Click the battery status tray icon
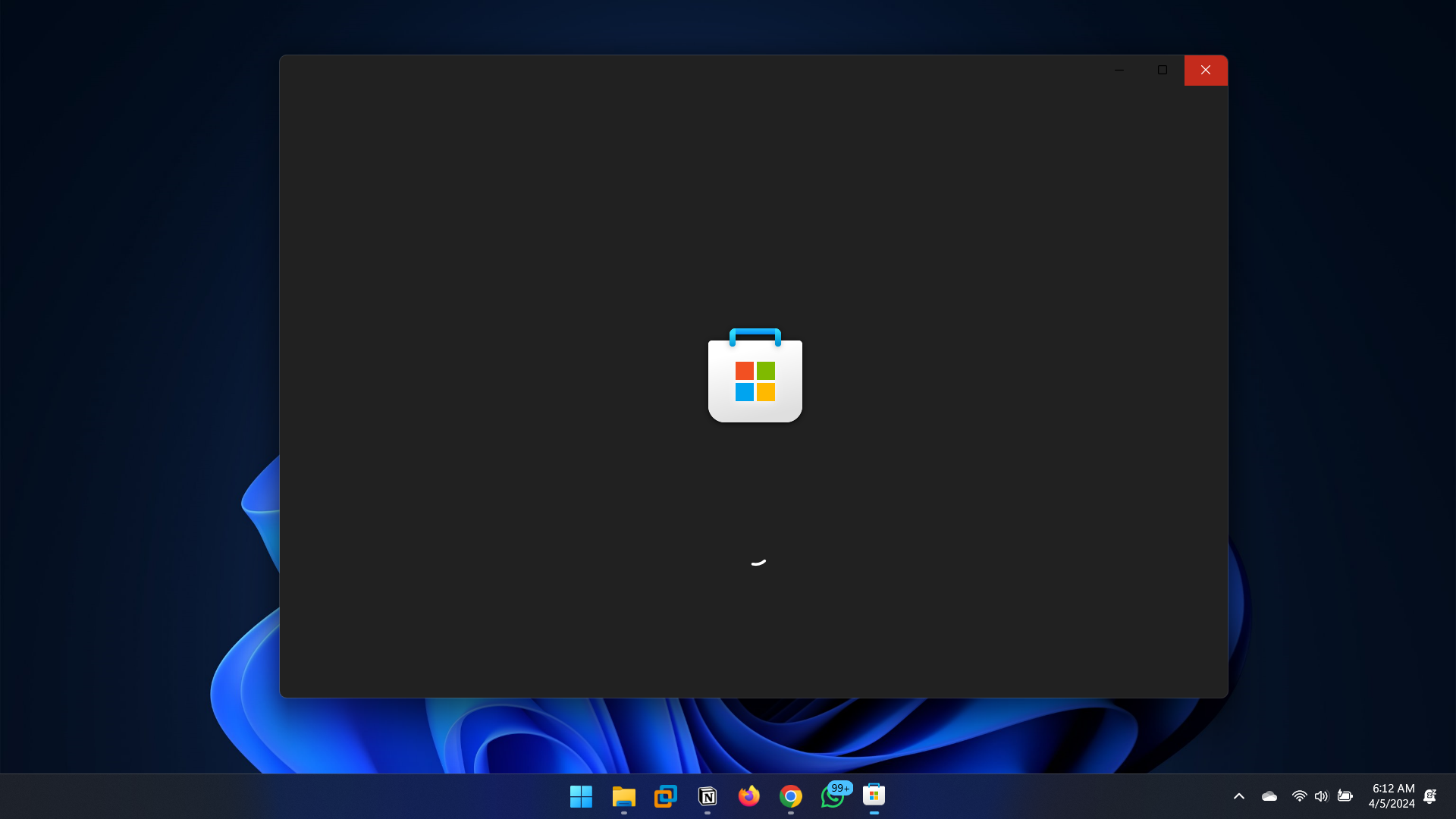Viewport: 1456px width, 819px height. click(x=1345, y=796)
